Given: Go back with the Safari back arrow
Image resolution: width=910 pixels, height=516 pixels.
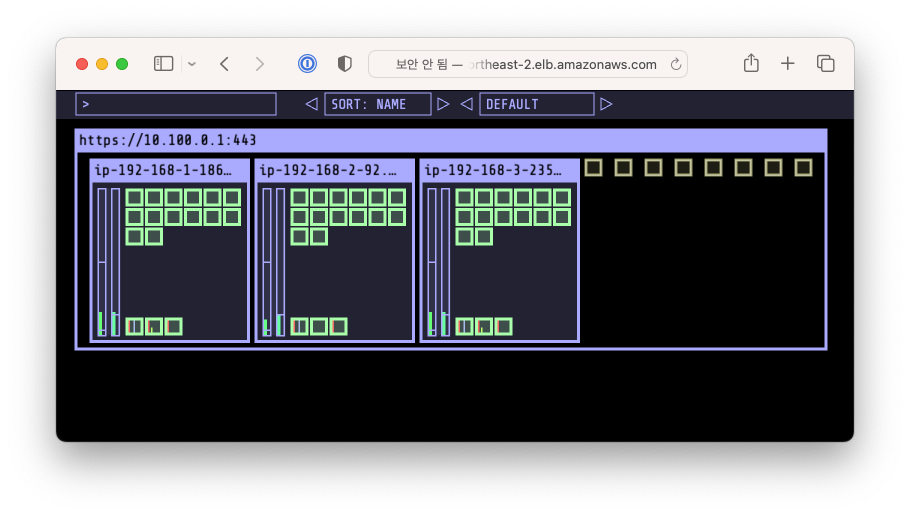Looking at the screenshot, I should click(x=225, y=64).
